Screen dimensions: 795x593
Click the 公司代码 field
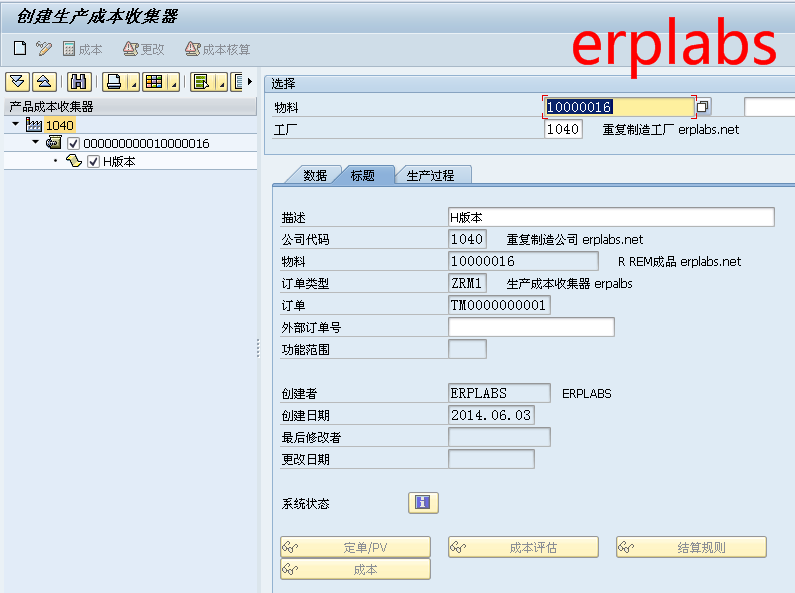467,239
